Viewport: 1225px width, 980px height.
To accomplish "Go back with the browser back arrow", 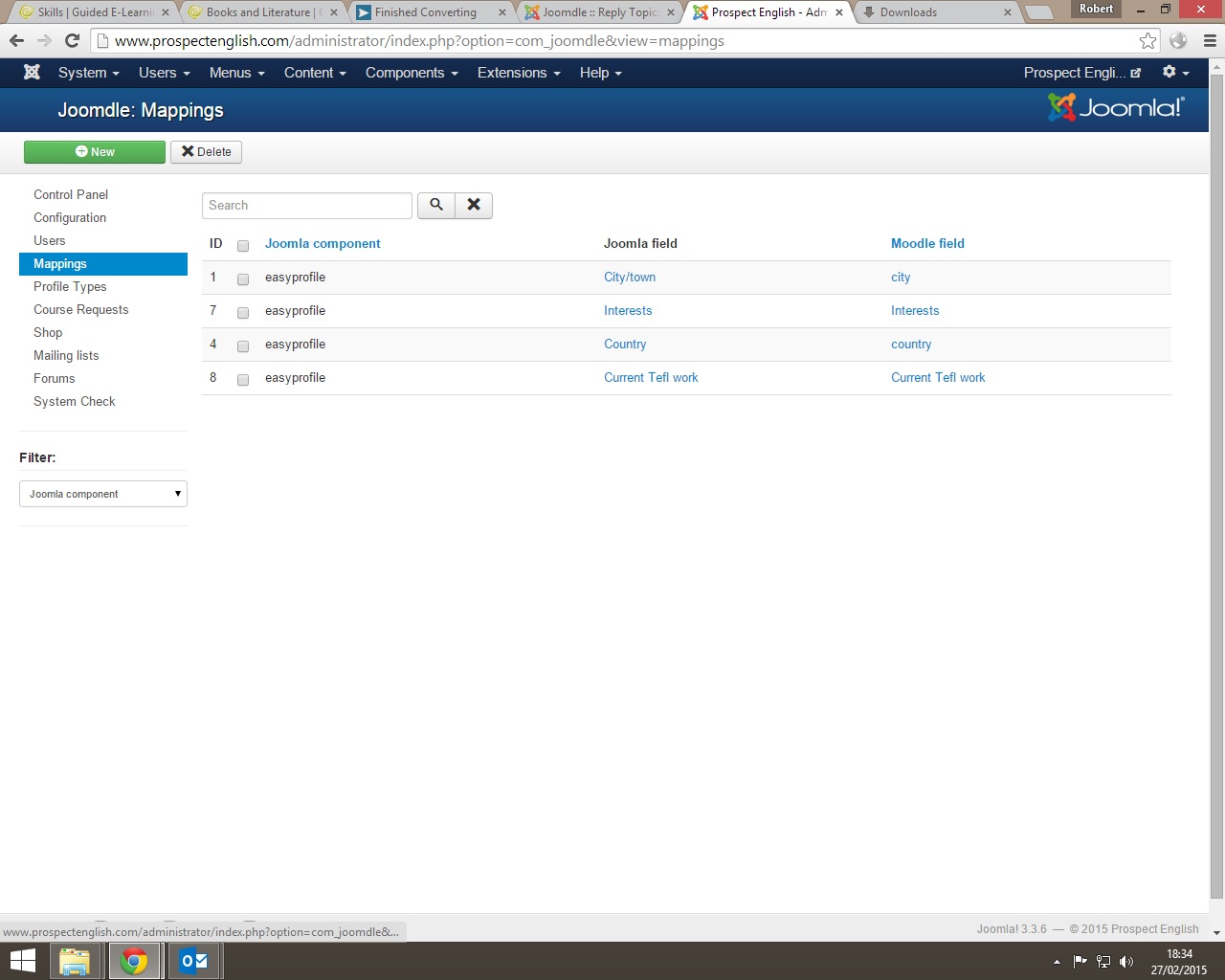I will click(x=16, y=41).
